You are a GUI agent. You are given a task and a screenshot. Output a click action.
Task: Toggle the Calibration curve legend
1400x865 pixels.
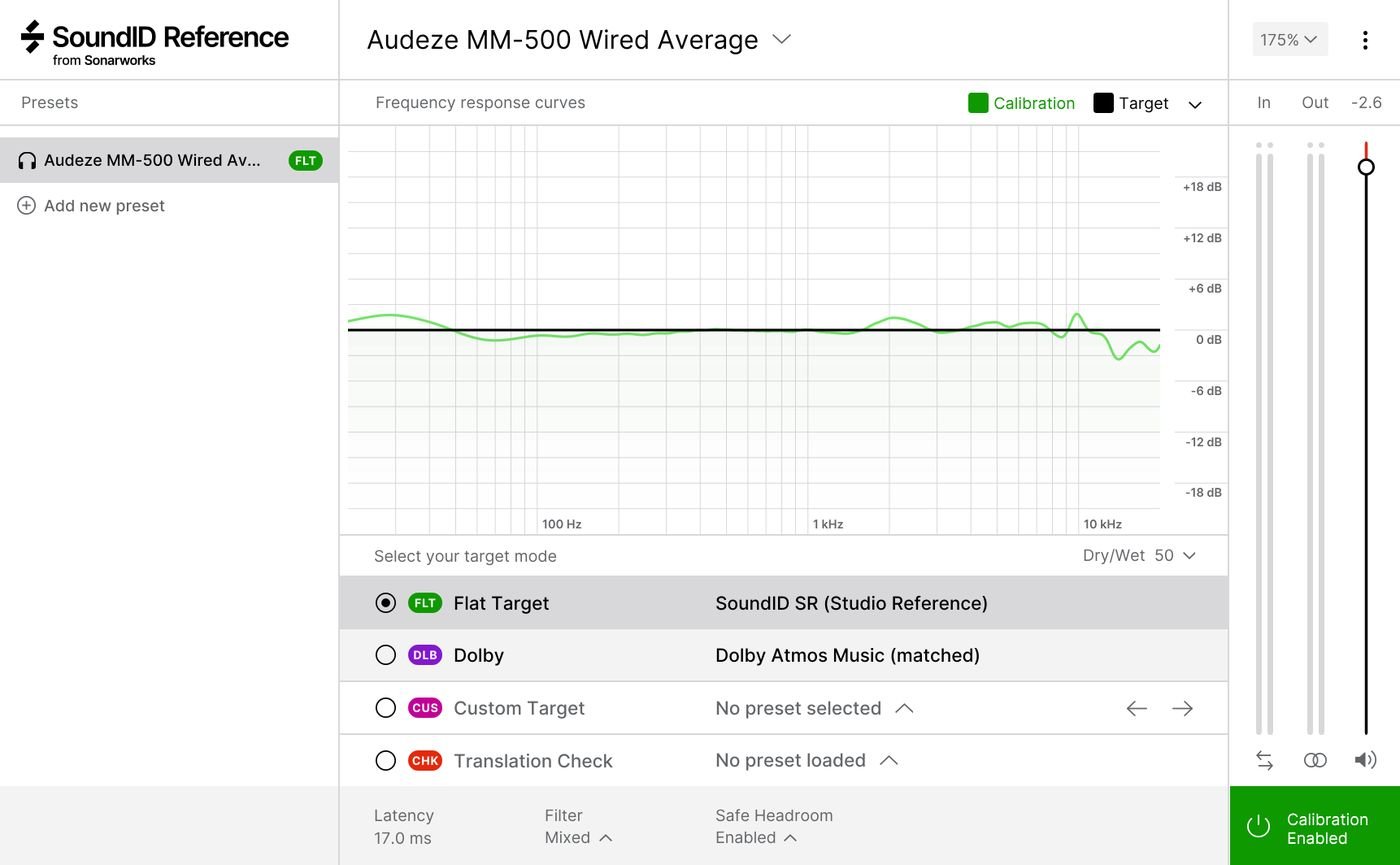tap(1021, 103)
